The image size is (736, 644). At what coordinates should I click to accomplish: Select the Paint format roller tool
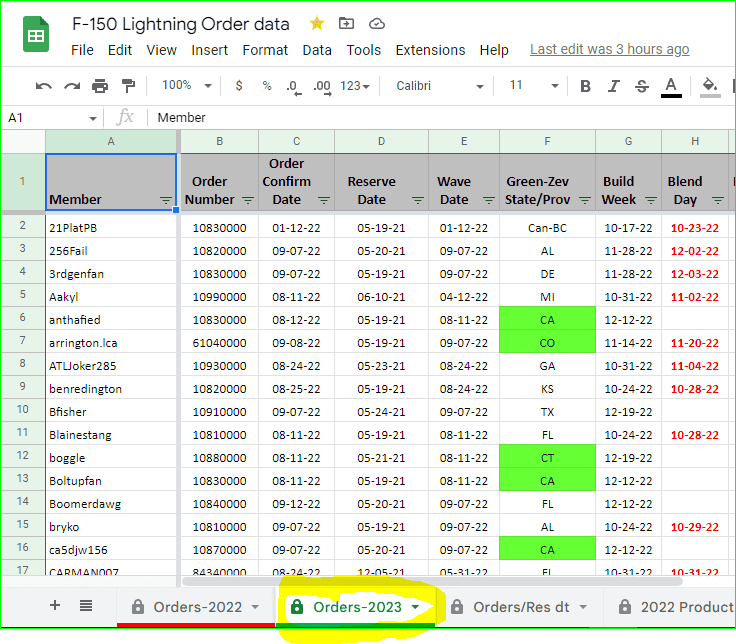coord(128,86)
